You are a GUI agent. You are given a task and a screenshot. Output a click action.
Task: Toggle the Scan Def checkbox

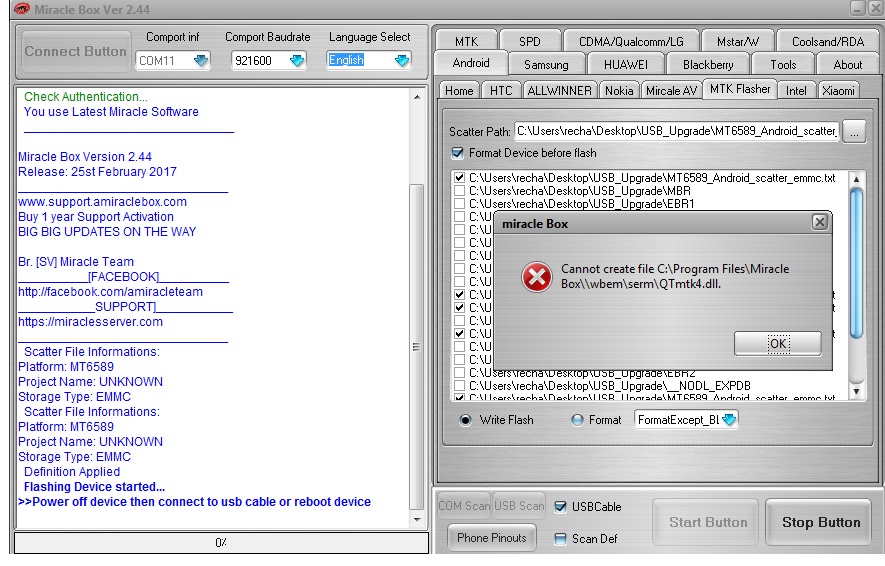560,539
